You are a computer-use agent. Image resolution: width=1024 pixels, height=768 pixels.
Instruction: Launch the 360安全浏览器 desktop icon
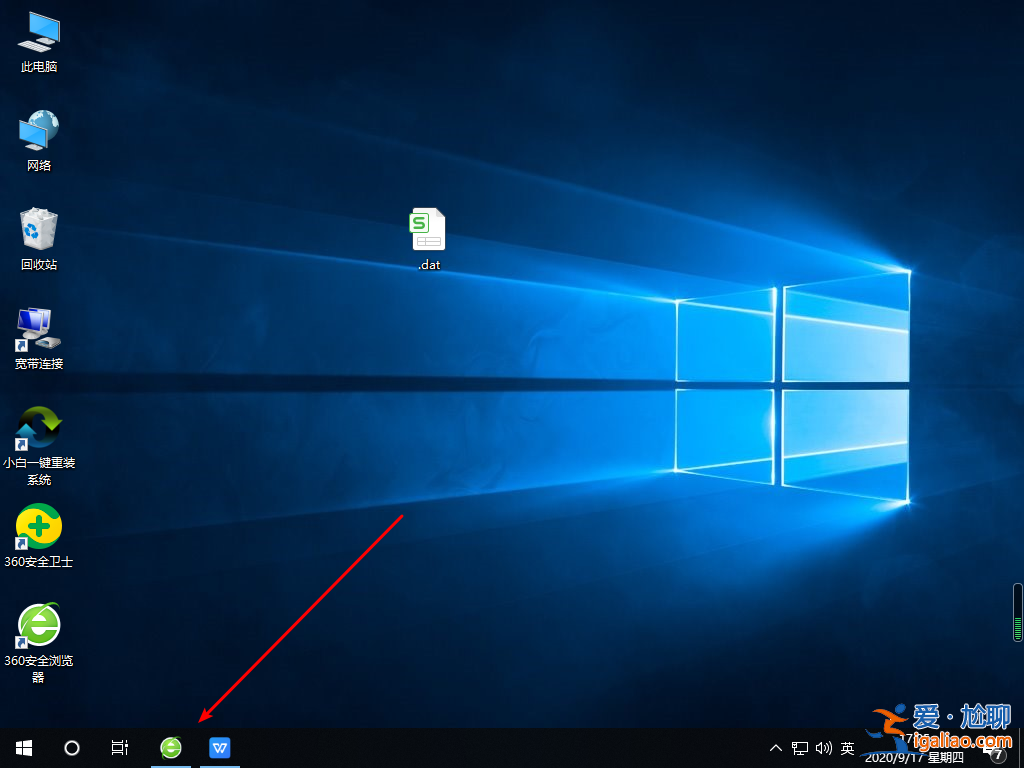pos(38,625)
